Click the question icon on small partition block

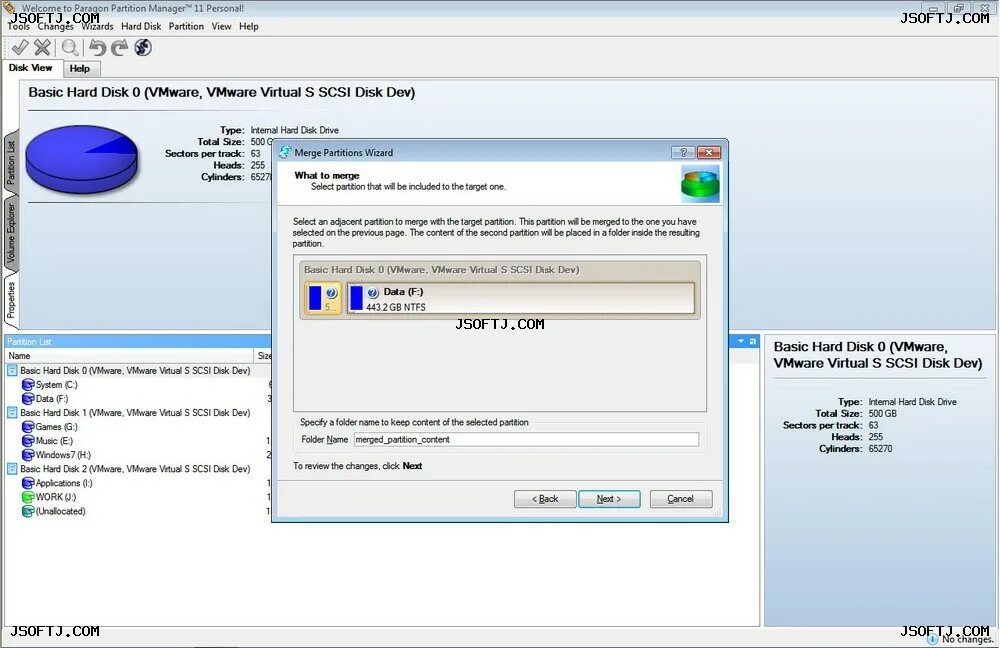(332, 293)
